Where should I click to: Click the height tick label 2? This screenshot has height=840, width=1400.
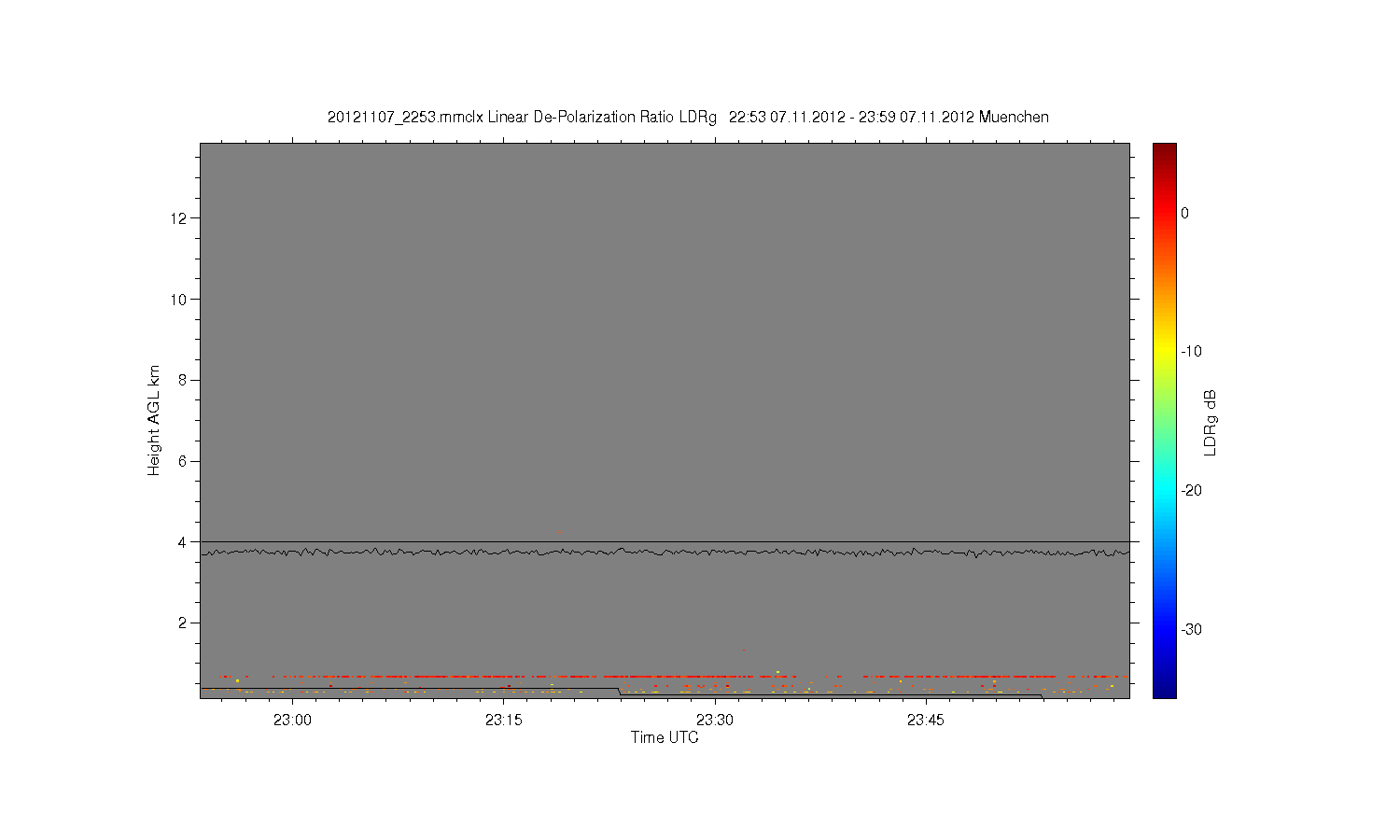coord(183,623)
